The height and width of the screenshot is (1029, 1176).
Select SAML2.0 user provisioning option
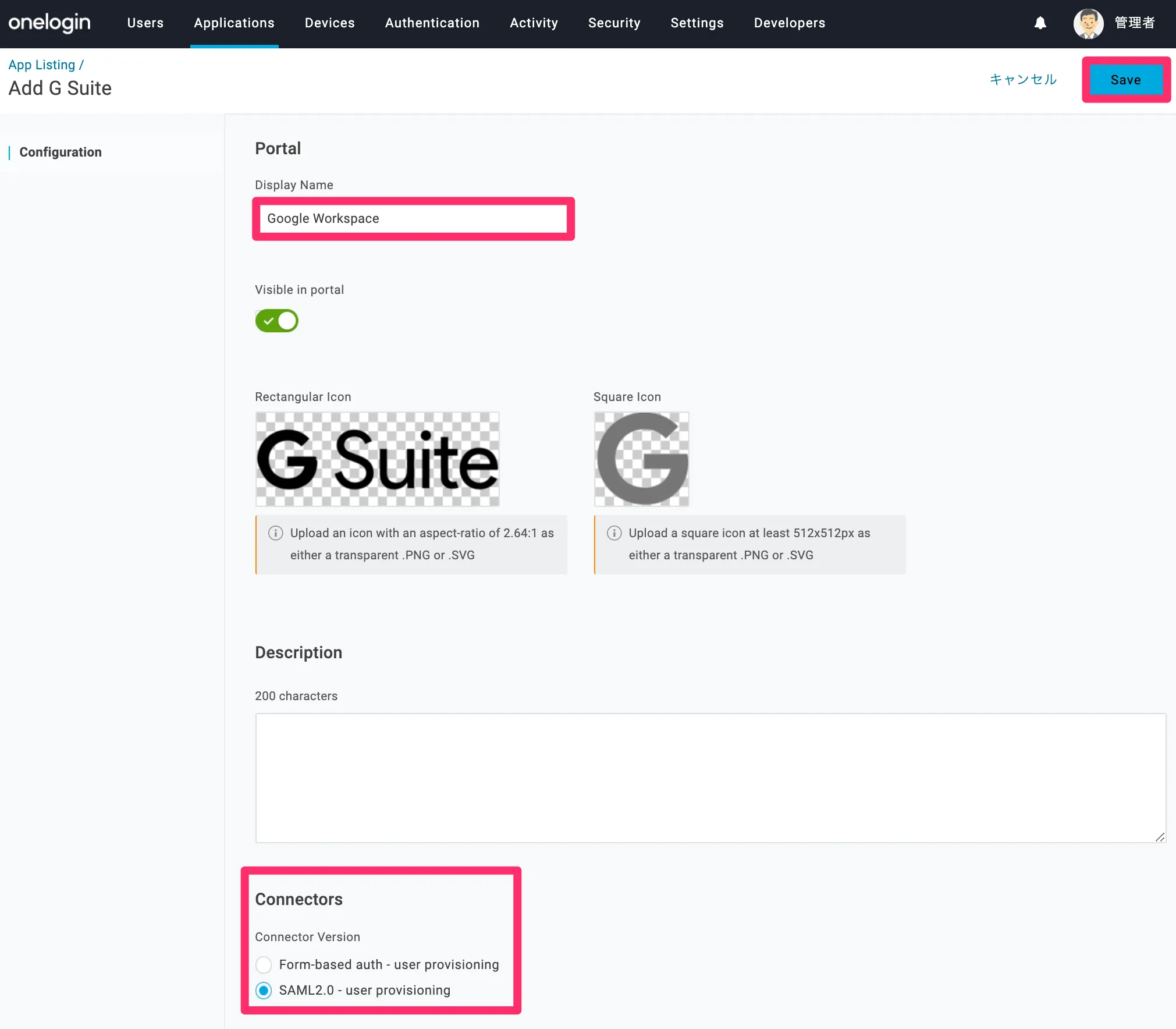click(x=264, y=990)
